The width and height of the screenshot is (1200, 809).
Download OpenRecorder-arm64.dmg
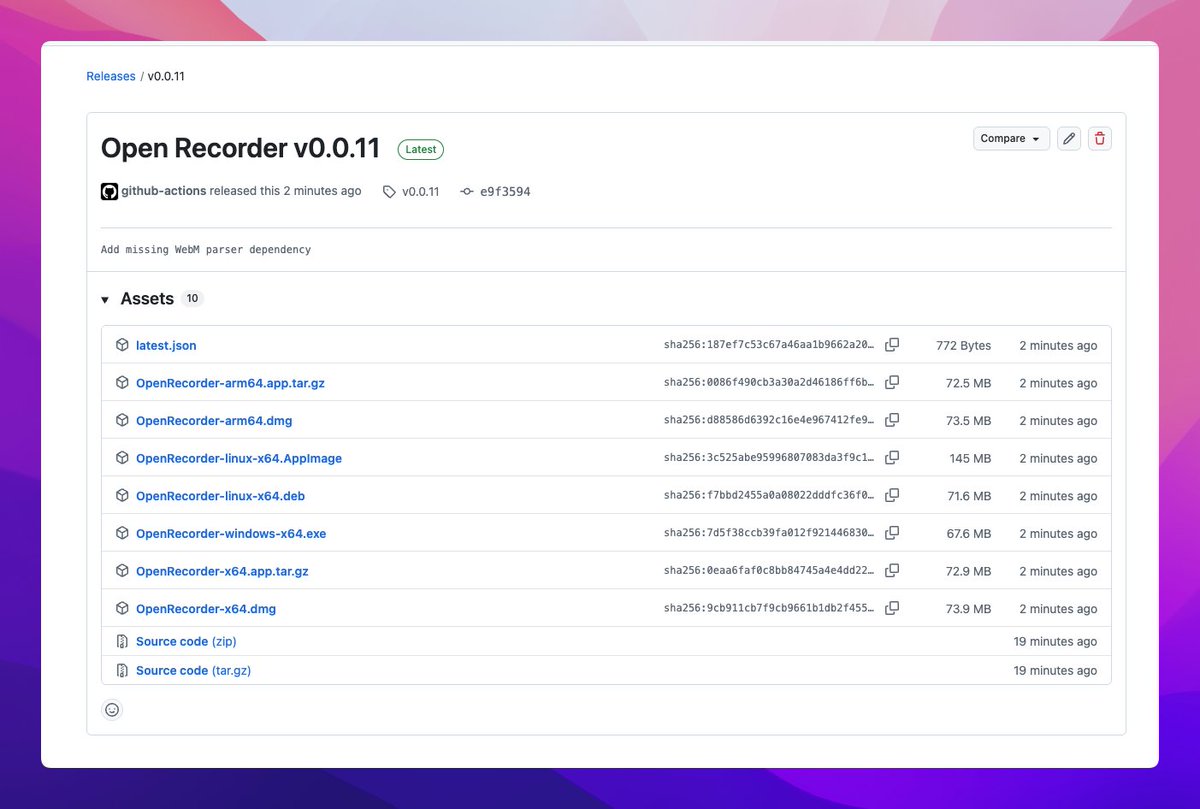(x=214, y=421)
